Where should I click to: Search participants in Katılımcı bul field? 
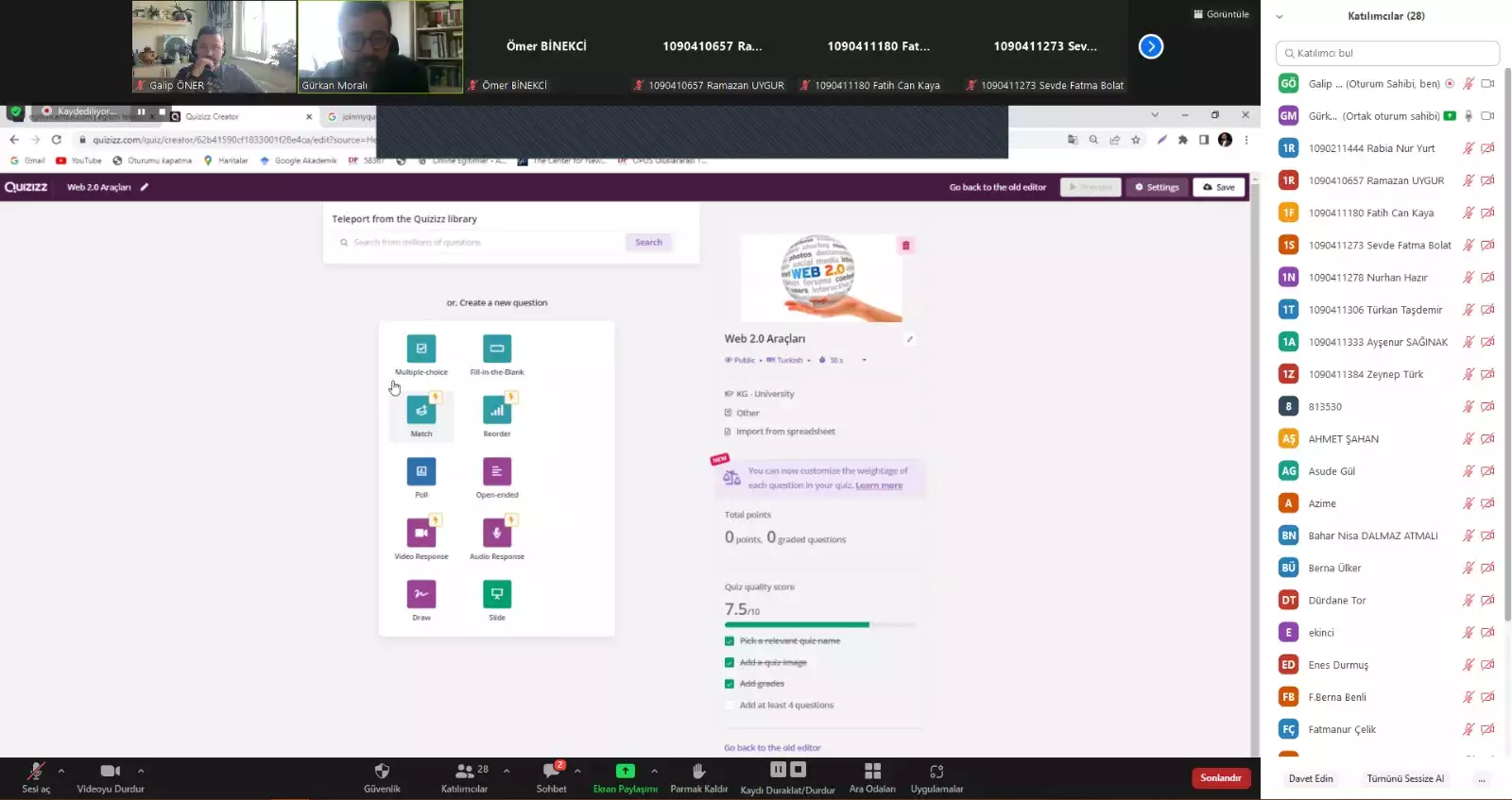point(1387,53)
